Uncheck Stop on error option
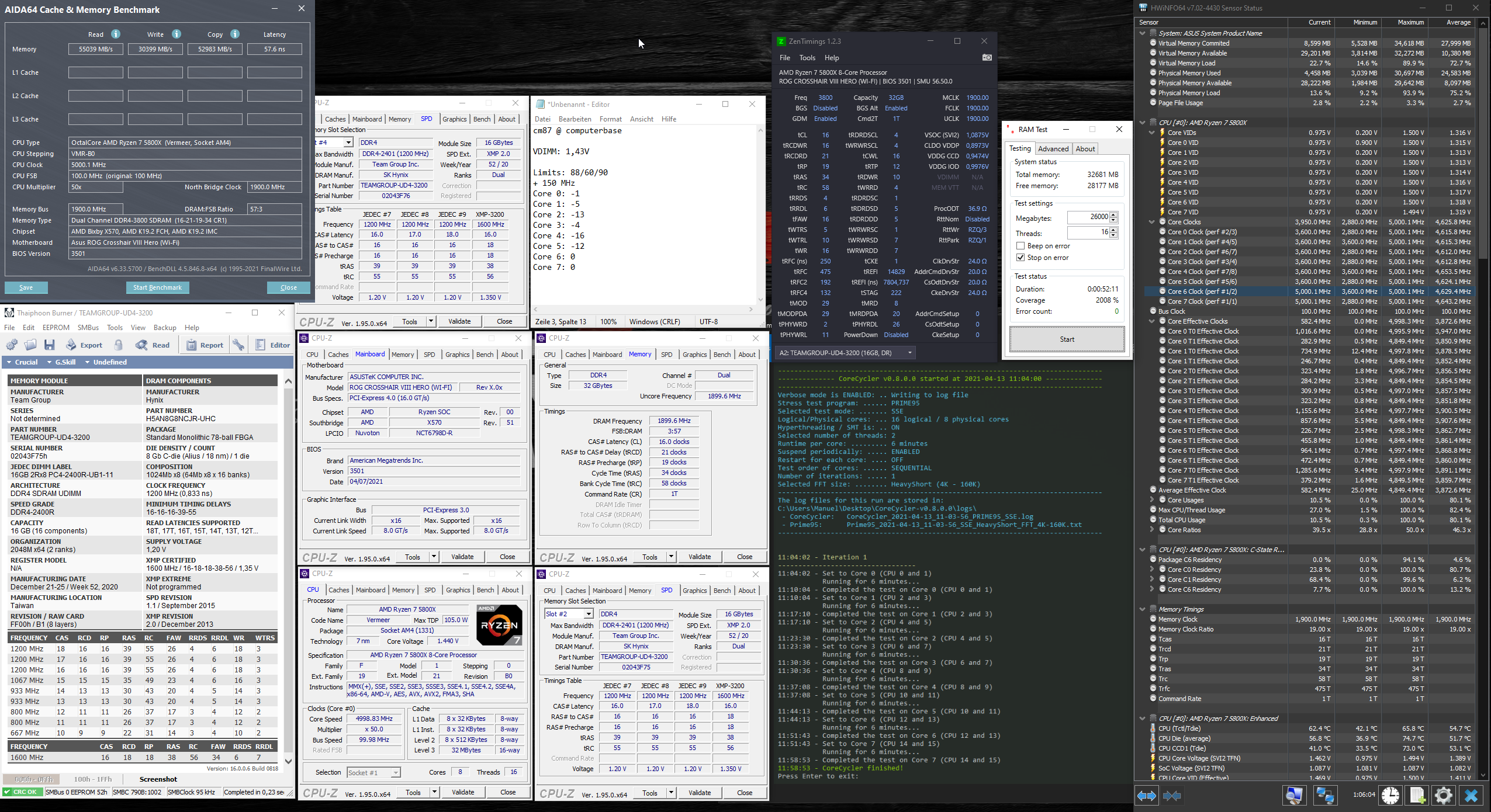 [1020, 258]
